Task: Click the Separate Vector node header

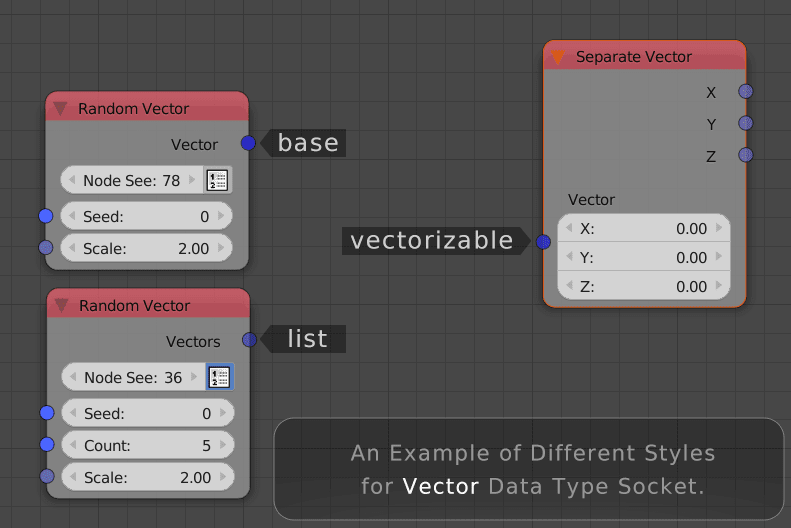Action: 645,56
